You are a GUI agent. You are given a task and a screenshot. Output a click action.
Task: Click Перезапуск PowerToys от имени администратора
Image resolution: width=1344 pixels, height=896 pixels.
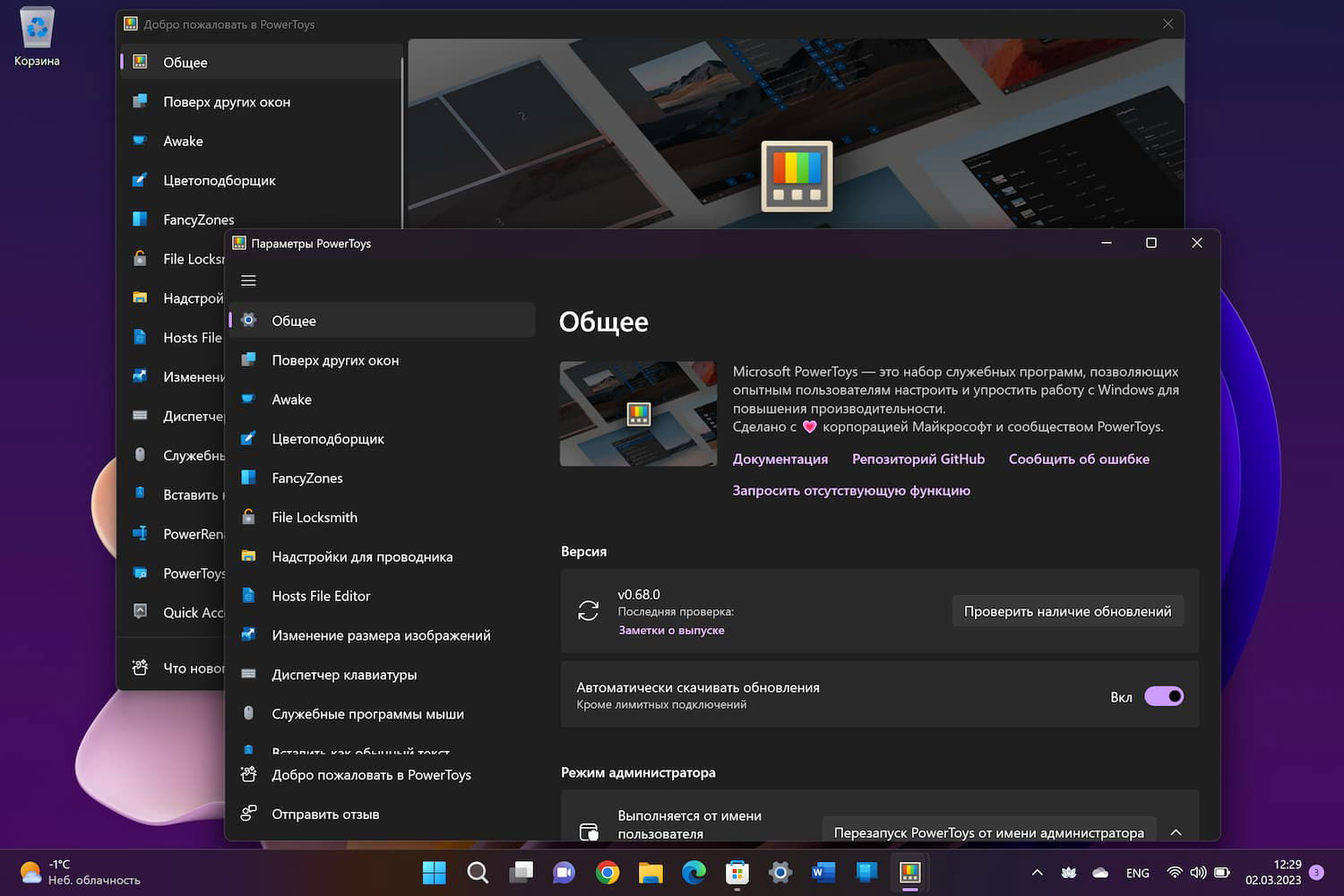tap(989, 832)
